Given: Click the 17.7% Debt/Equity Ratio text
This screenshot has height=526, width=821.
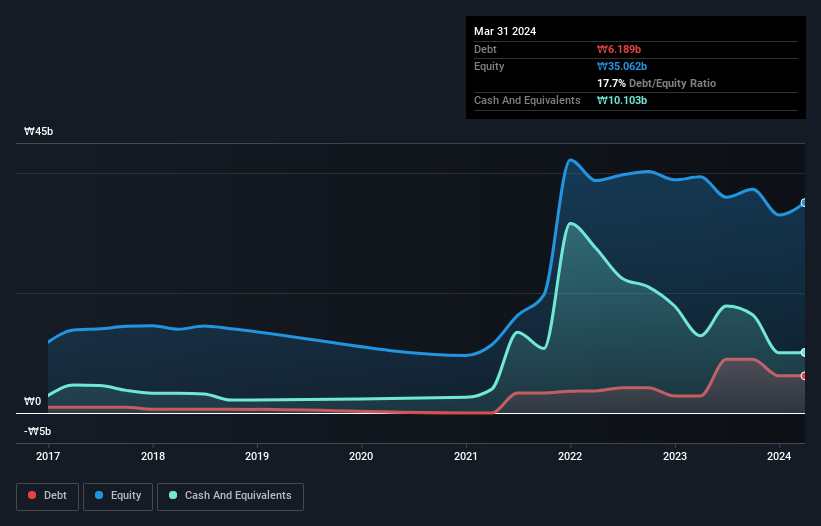Looking at the screenshot, I should point(657,83).
